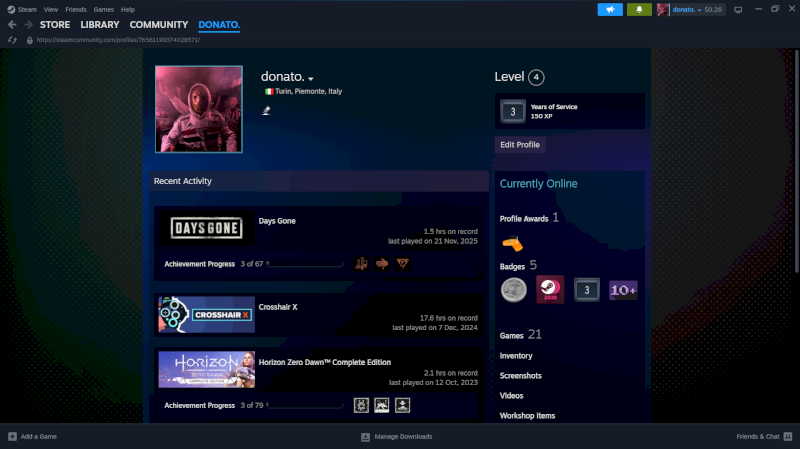
Task: Click the Days Gone logo thumbnail
Action: click(207, 228)
